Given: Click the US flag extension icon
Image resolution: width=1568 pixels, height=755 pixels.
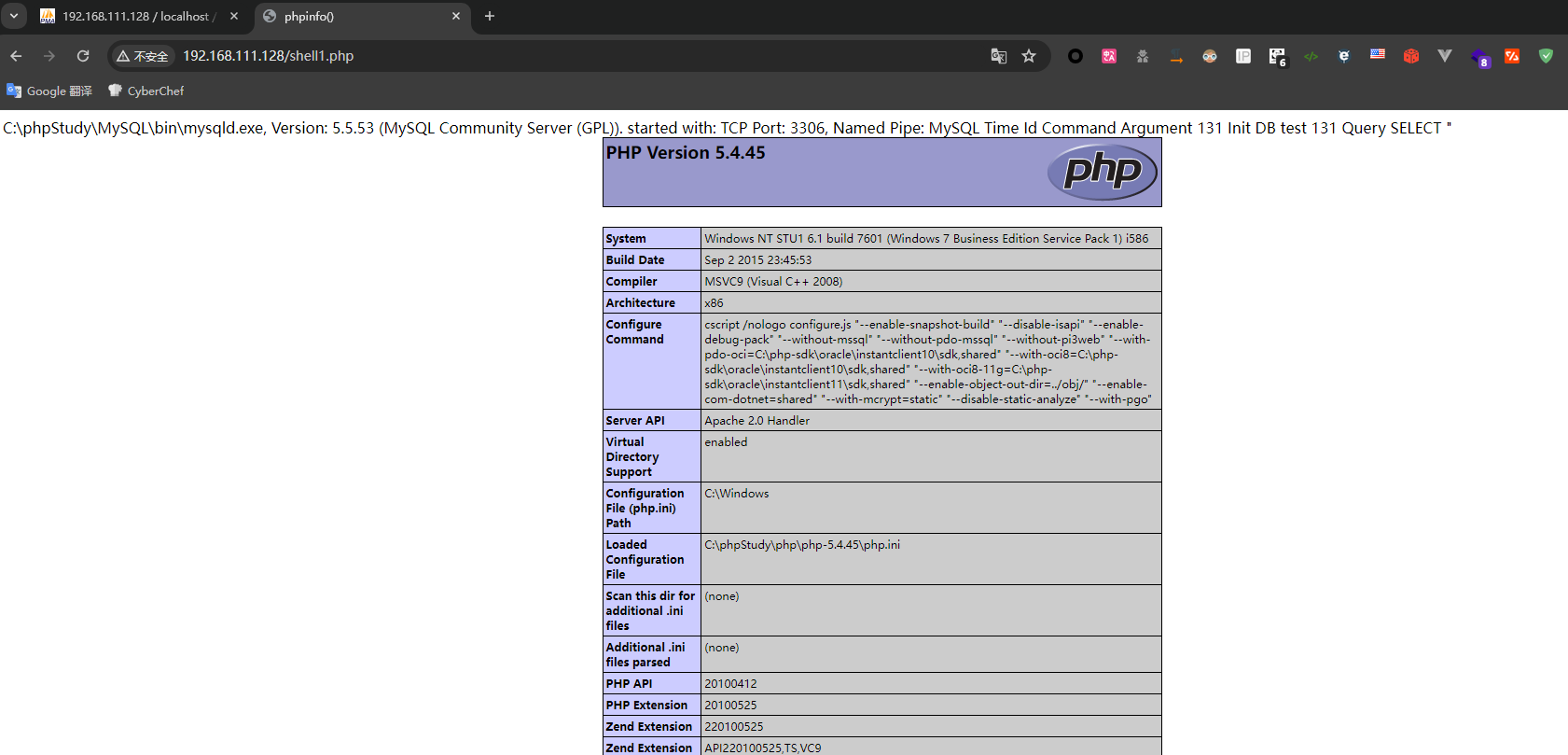Looking at the screenshot, I should pos(1378,55).
